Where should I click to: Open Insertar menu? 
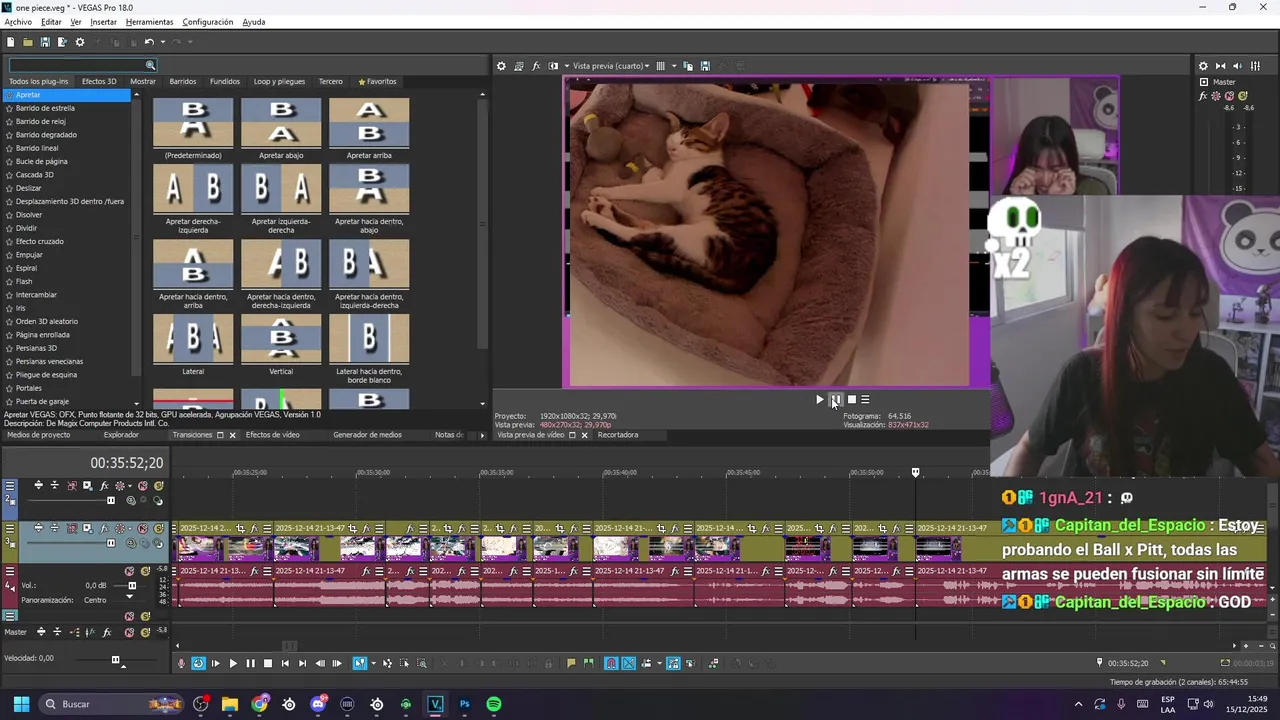pyautogui.click(x=103, y=22)
